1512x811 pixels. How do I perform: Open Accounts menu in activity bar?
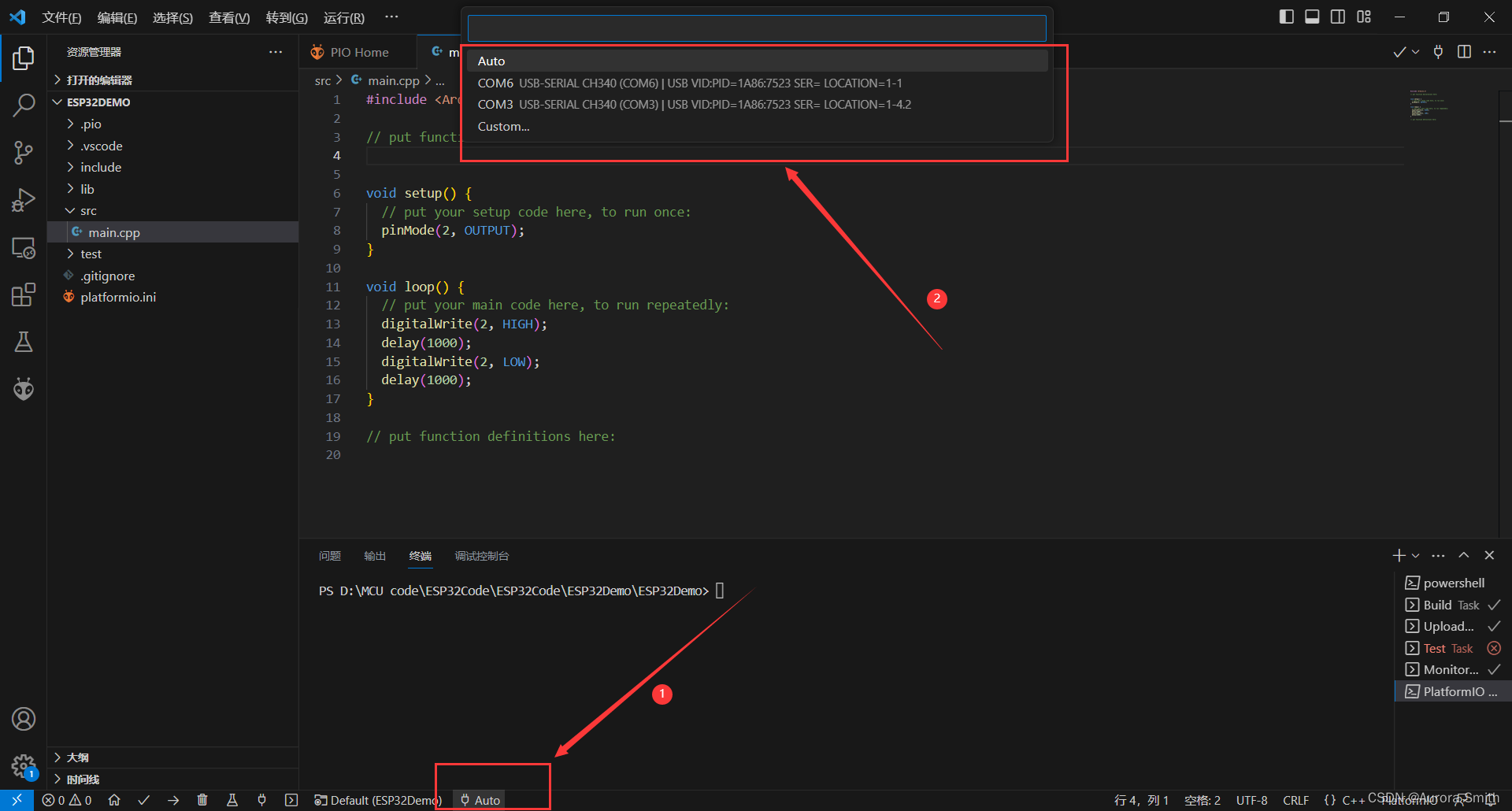click(x=24, y=719)
